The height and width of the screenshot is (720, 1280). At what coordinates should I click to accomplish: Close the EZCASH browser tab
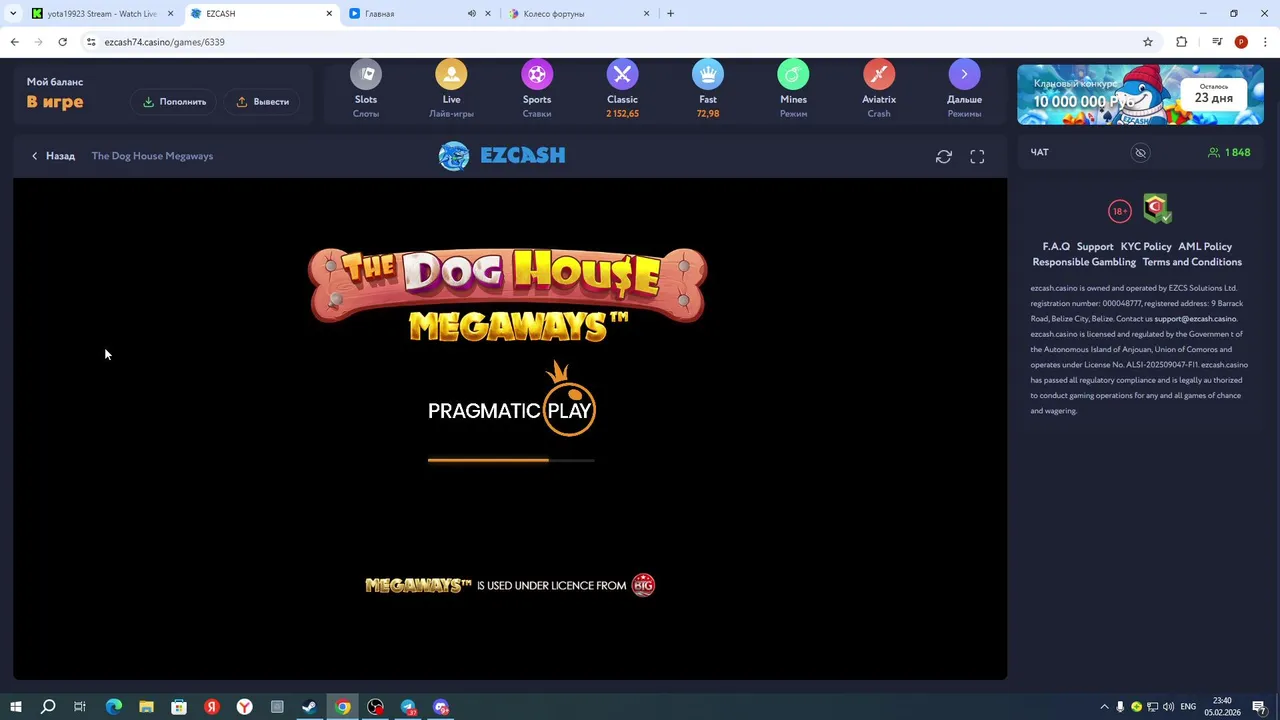coord(329,14)
